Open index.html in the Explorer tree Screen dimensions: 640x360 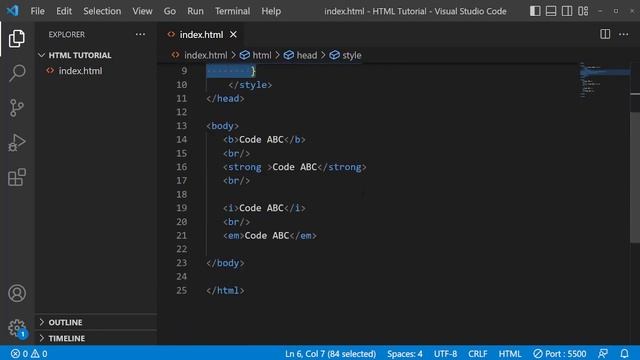coord(80,71)
